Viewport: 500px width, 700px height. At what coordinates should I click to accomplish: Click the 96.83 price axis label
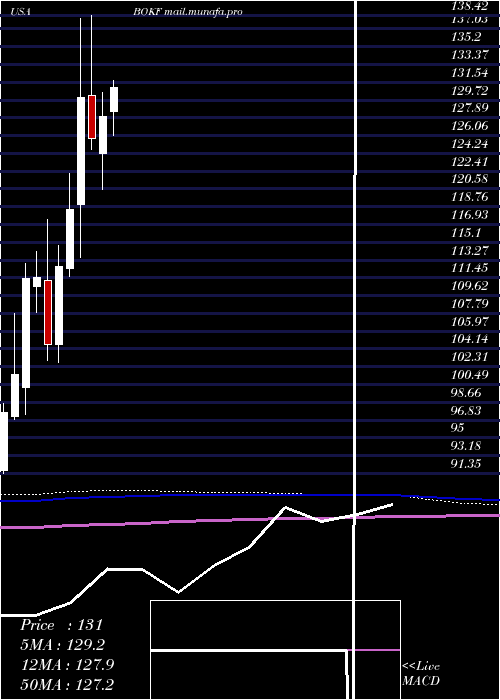pos(467,410)
